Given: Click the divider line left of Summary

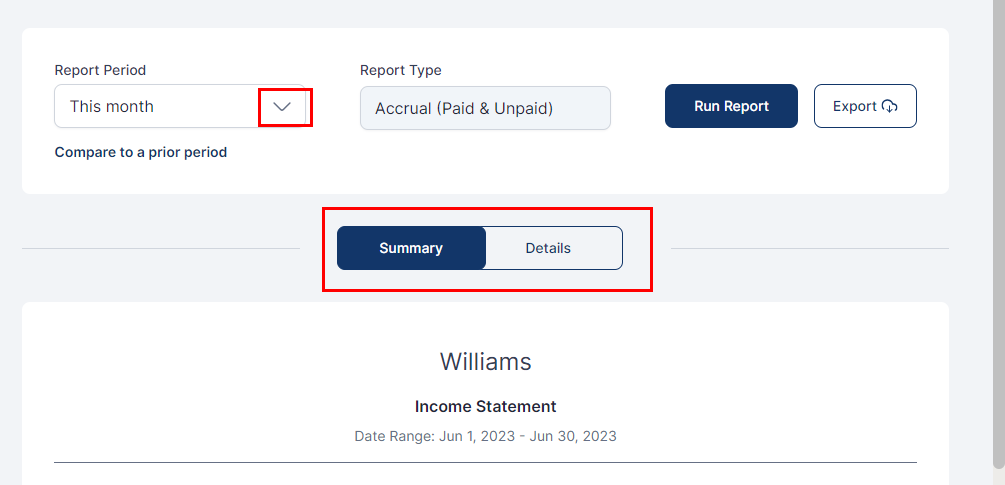Looking at the screenshot, I should point(160,248).
